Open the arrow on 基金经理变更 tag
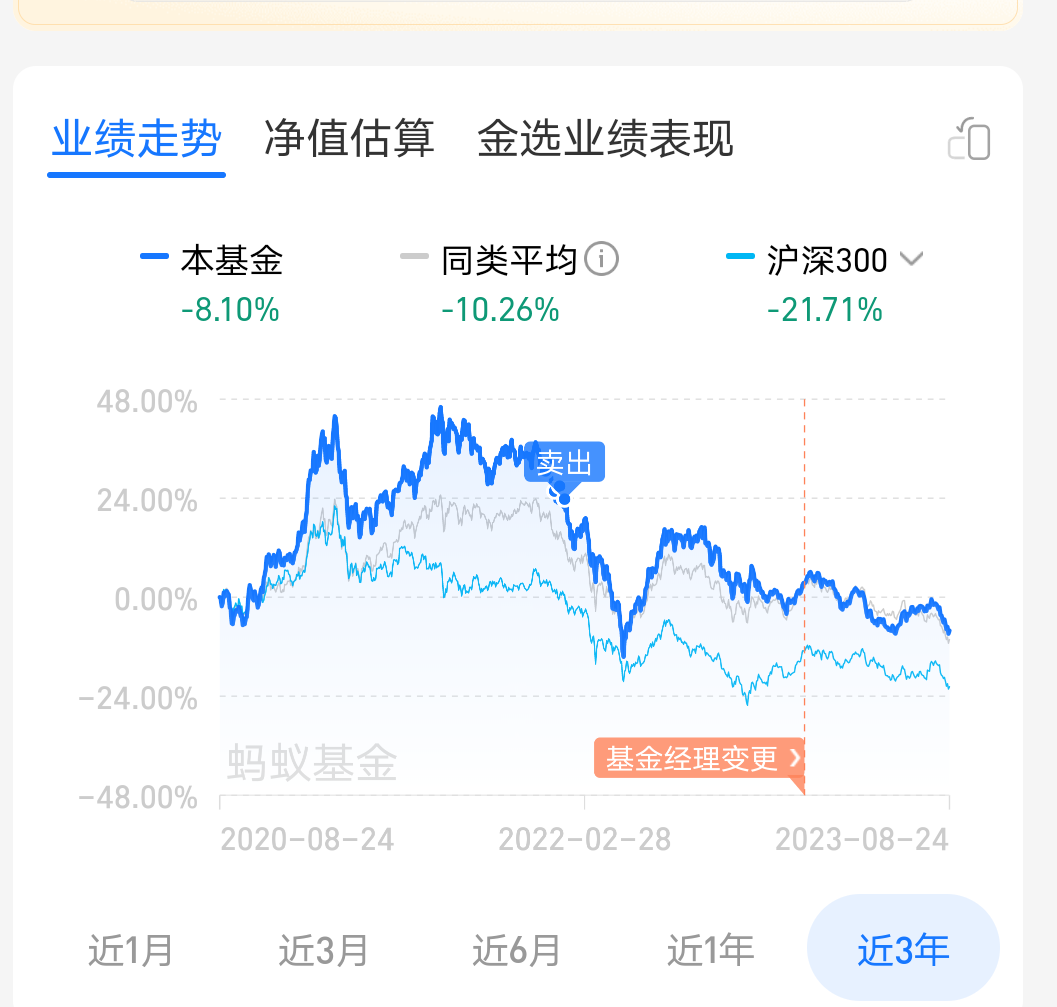The height and width of the screenshot is (1007, 1057). click(795, 759)
